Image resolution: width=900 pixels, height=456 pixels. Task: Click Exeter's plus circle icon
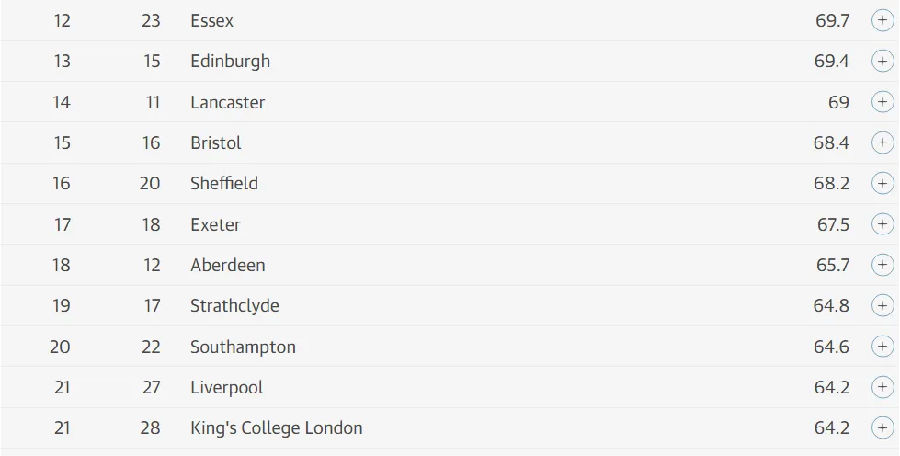click(x=882, y=224)
